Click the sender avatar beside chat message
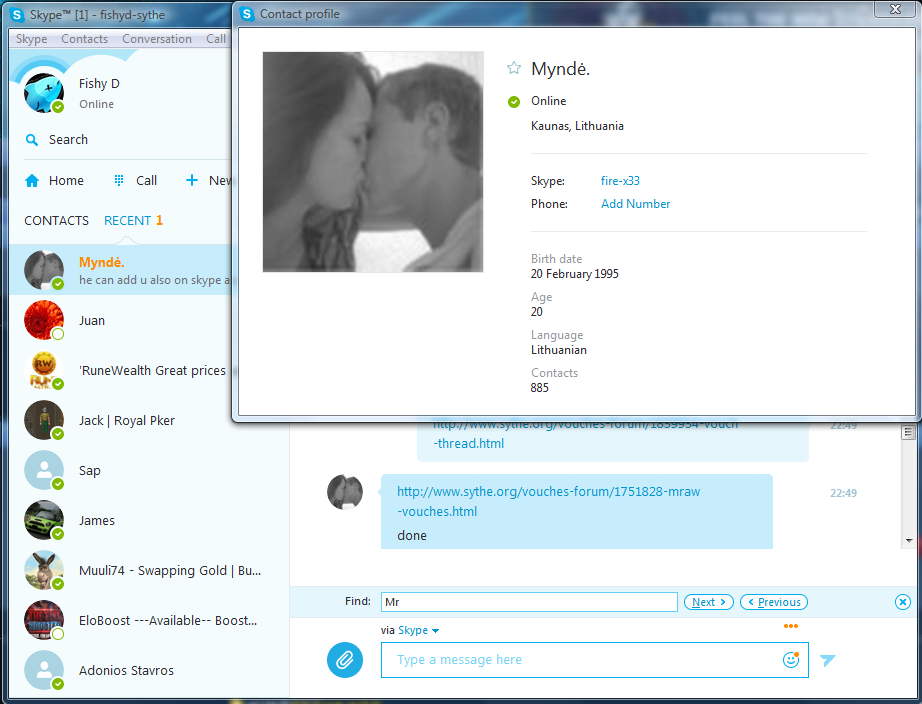This screenshot has width=922, height=704. pos(345,492)
